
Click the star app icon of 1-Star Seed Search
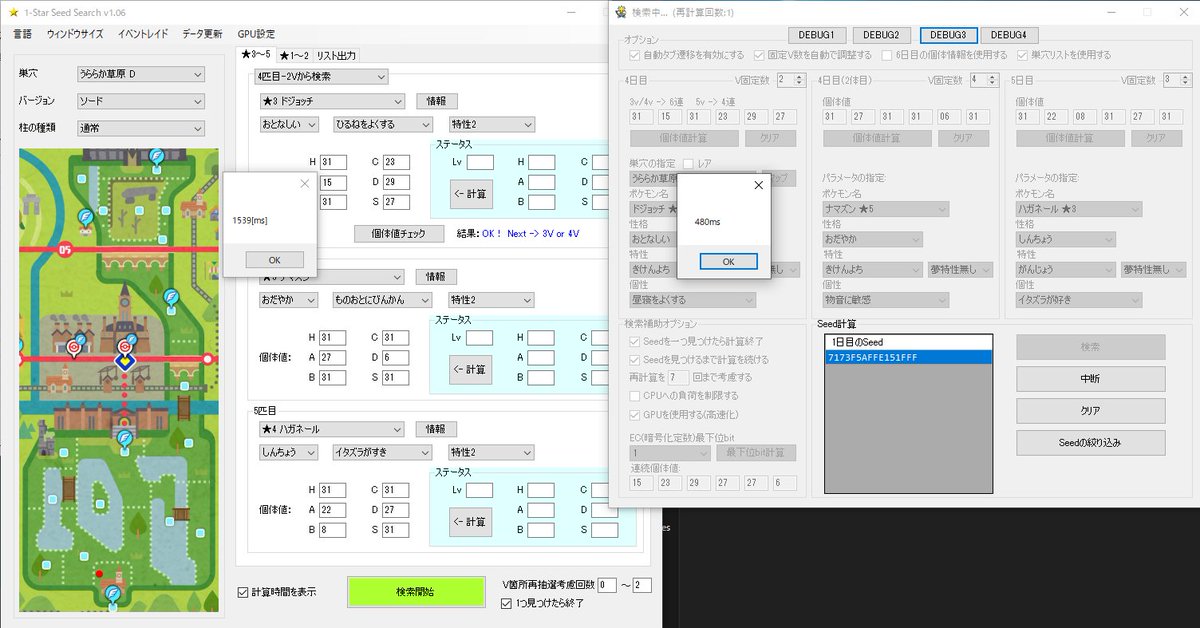point(13,11)
